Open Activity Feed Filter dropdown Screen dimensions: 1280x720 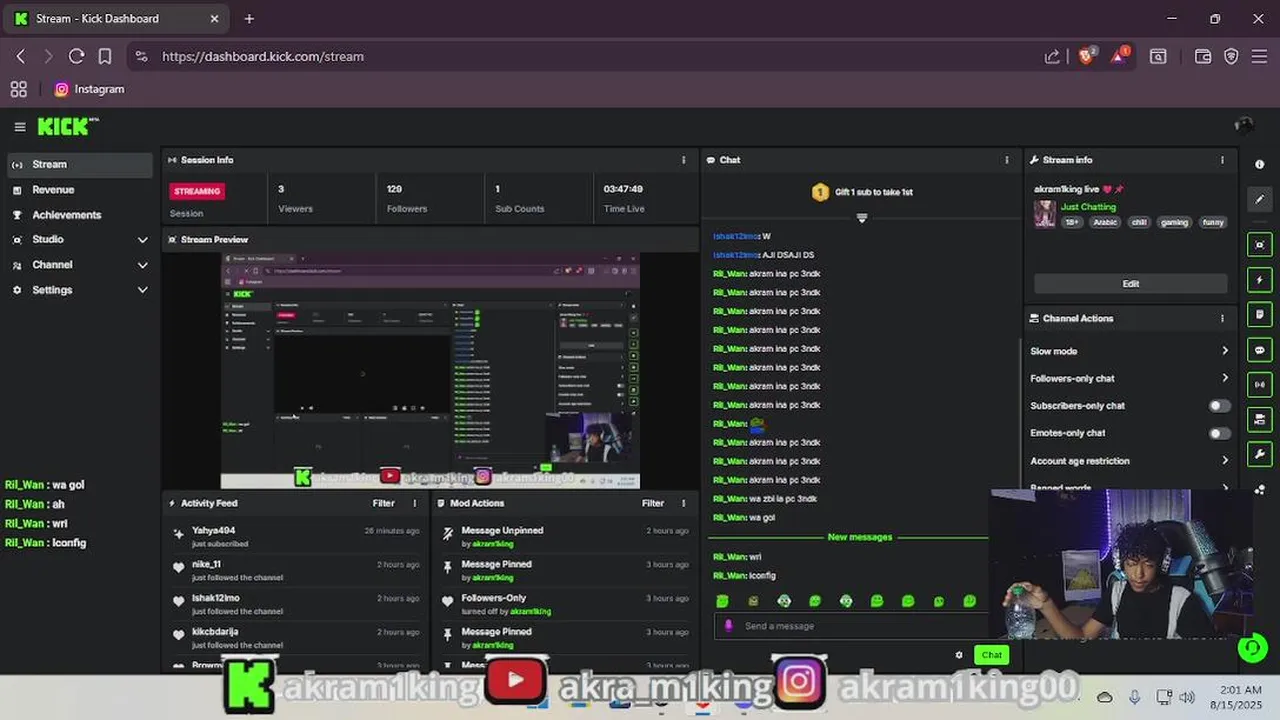pos(384,503)
